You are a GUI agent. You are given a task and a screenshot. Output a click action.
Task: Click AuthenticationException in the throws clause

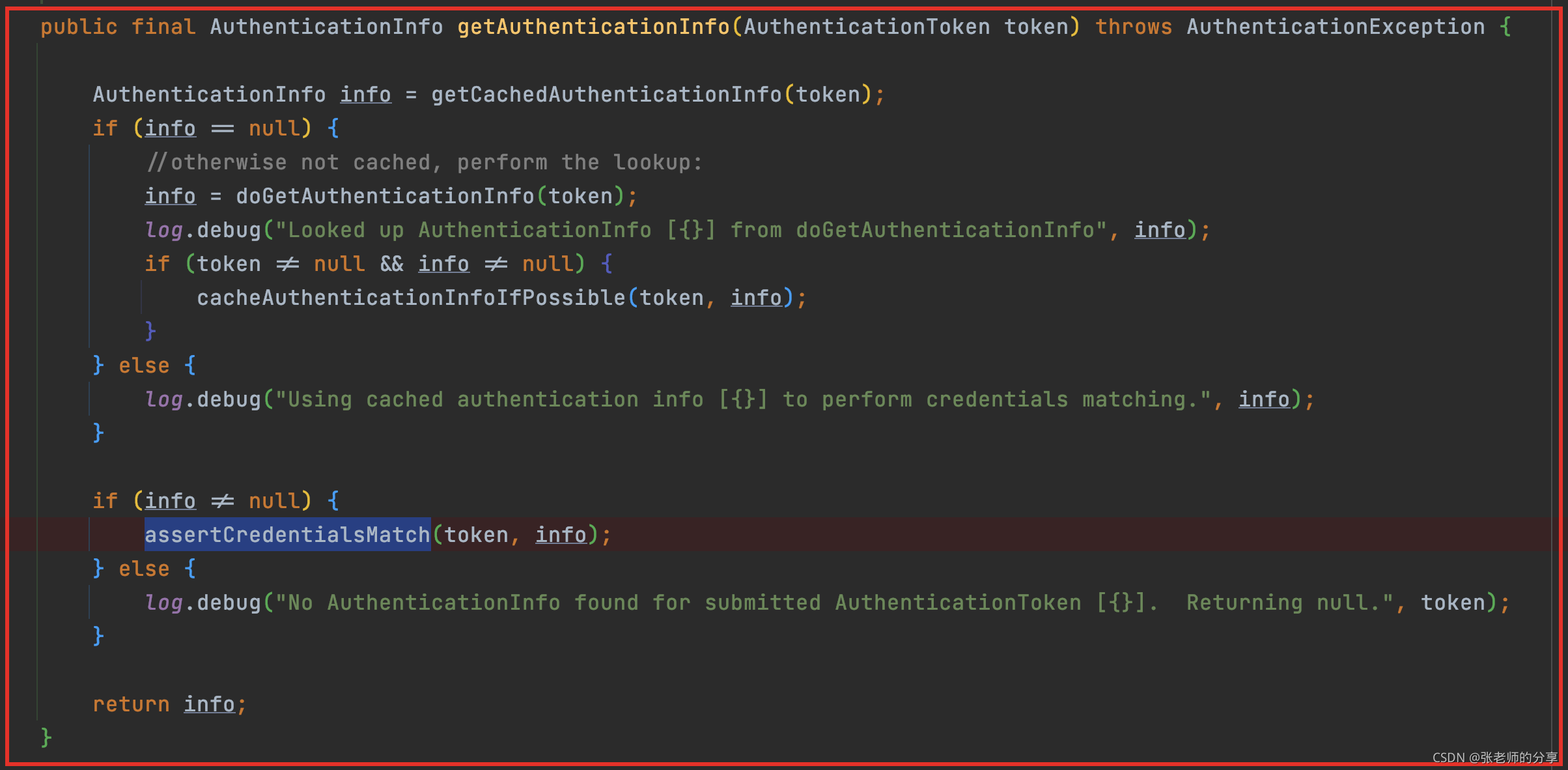1336,27
